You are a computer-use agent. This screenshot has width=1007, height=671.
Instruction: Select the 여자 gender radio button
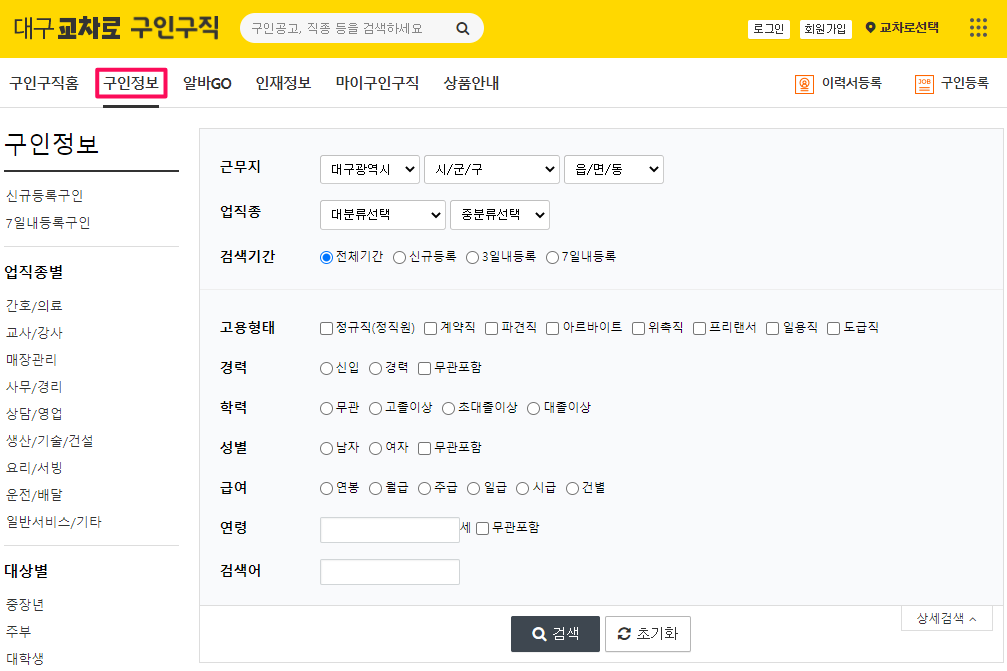tap(376, 447)
